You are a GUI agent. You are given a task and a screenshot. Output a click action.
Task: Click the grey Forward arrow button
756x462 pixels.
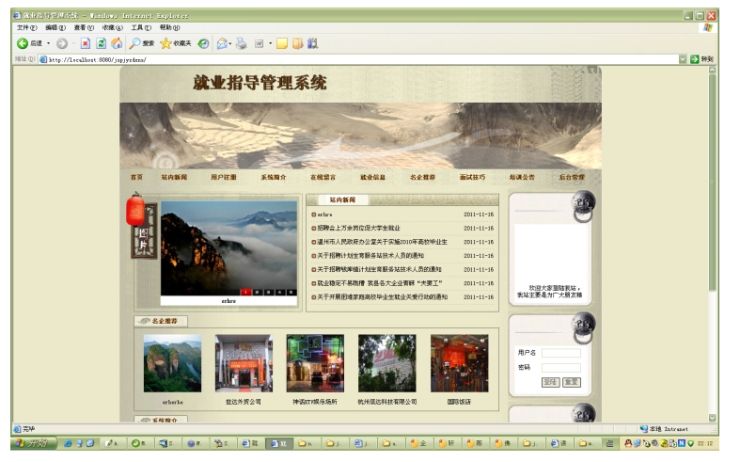tap(62, 44)
